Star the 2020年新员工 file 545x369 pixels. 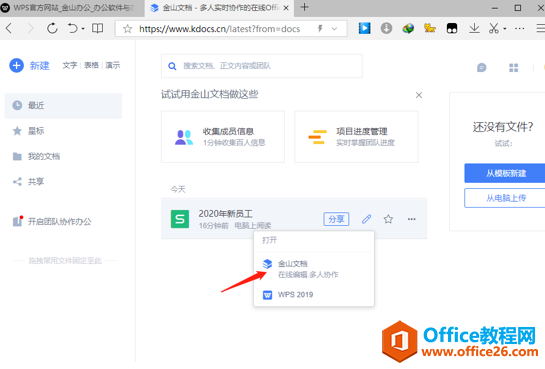pos(388,219)
